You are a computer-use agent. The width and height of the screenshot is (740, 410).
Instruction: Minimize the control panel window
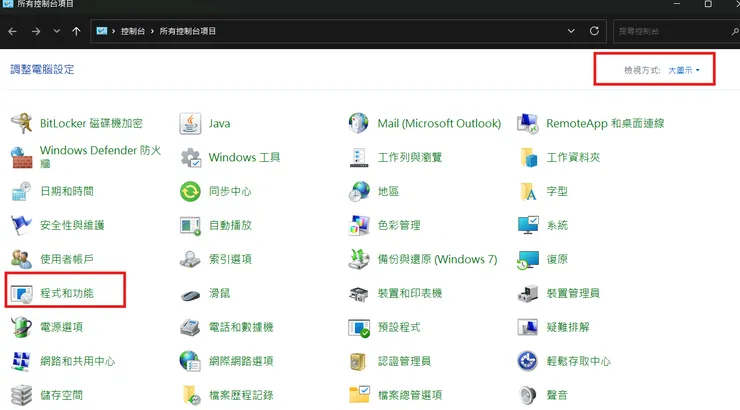[x=677, y=4]
